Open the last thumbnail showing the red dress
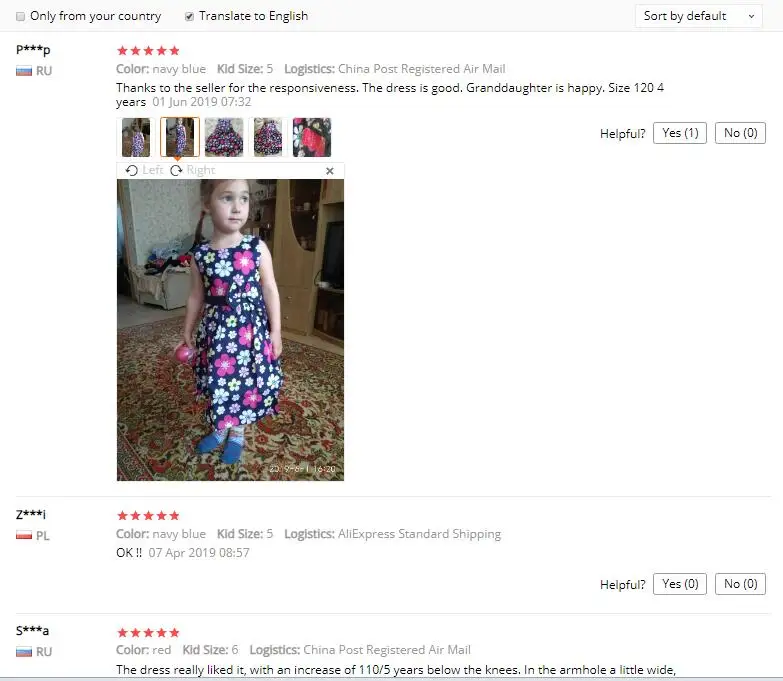This screenshot has width=783, height=681. click(312, 137)
